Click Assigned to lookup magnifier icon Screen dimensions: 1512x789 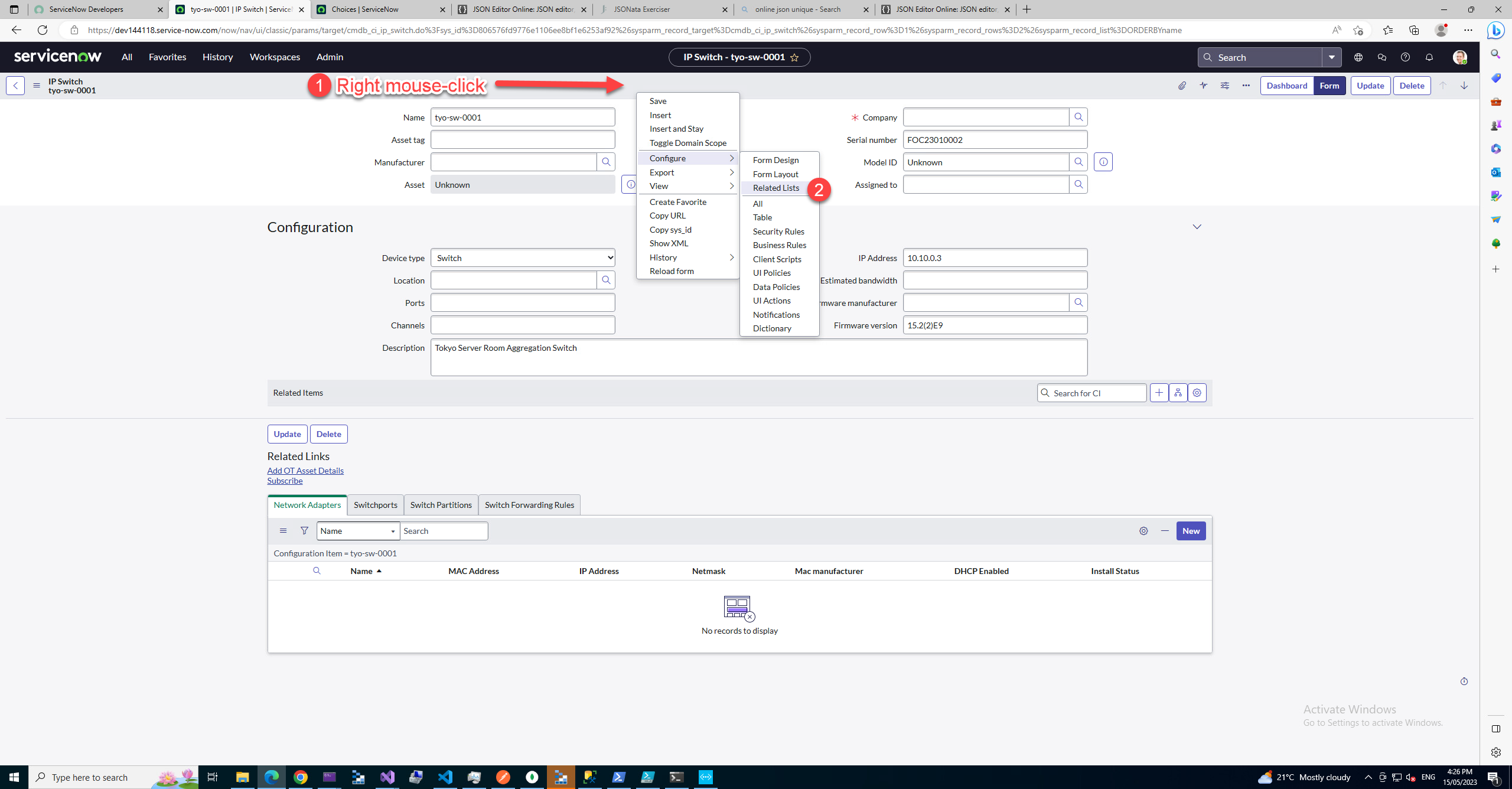coord(1078,184)
